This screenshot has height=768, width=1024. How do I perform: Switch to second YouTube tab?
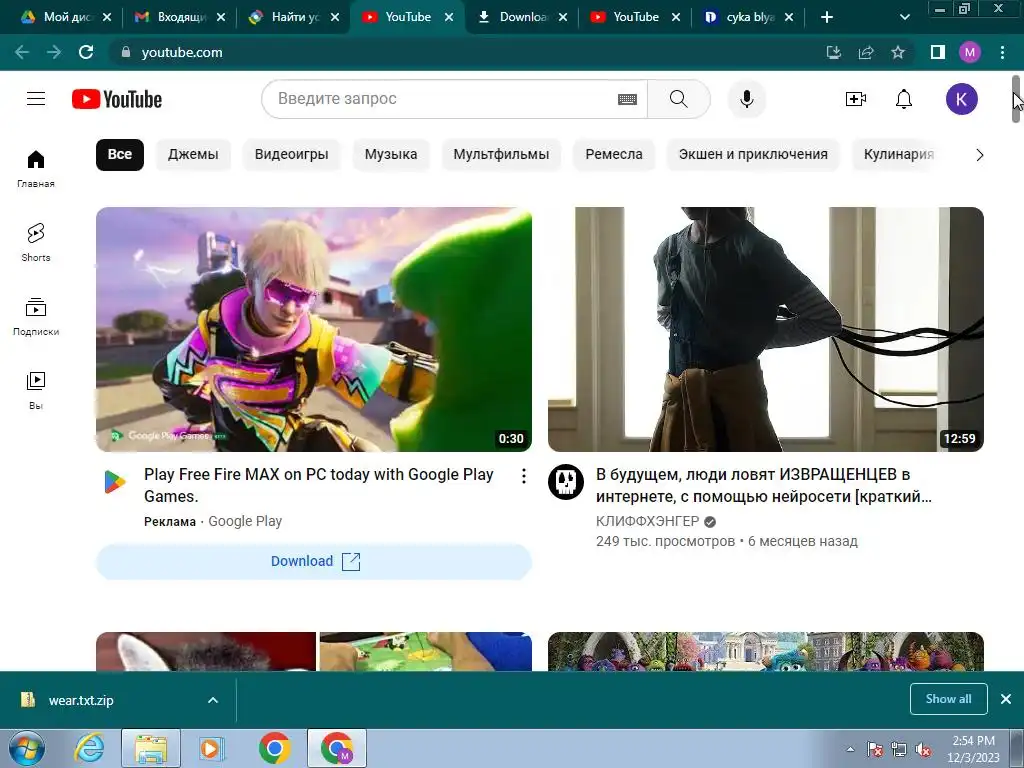(x=635, y=17)
